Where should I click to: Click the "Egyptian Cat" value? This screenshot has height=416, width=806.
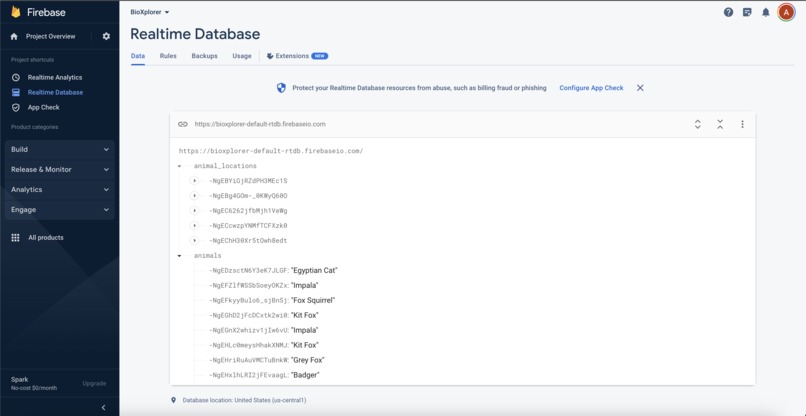point(314,270)
